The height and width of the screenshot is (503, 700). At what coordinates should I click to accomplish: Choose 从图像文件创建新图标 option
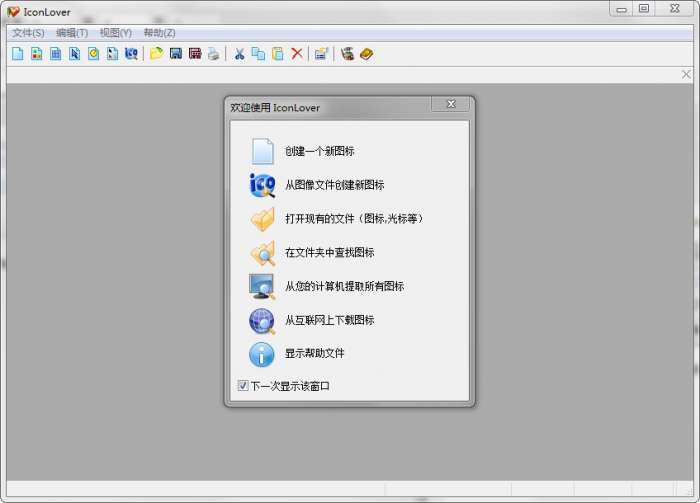point(334,185)
